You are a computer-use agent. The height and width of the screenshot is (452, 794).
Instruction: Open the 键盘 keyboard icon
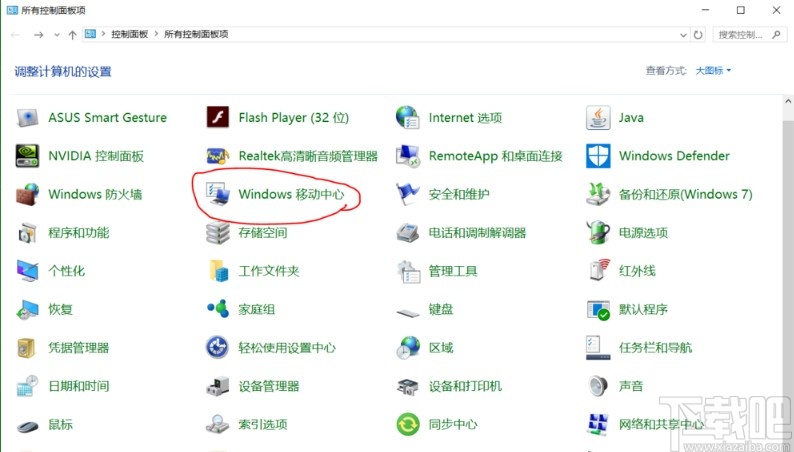point(408,313)
